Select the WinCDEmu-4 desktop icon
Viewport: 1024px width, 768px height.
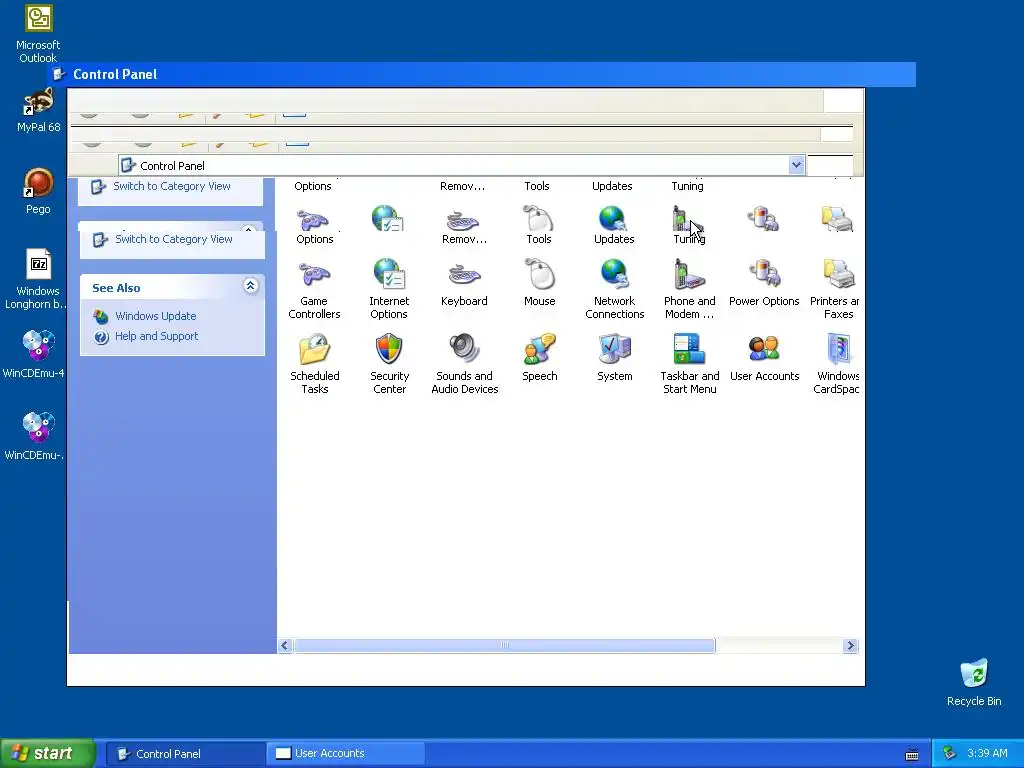click(34, 354)
